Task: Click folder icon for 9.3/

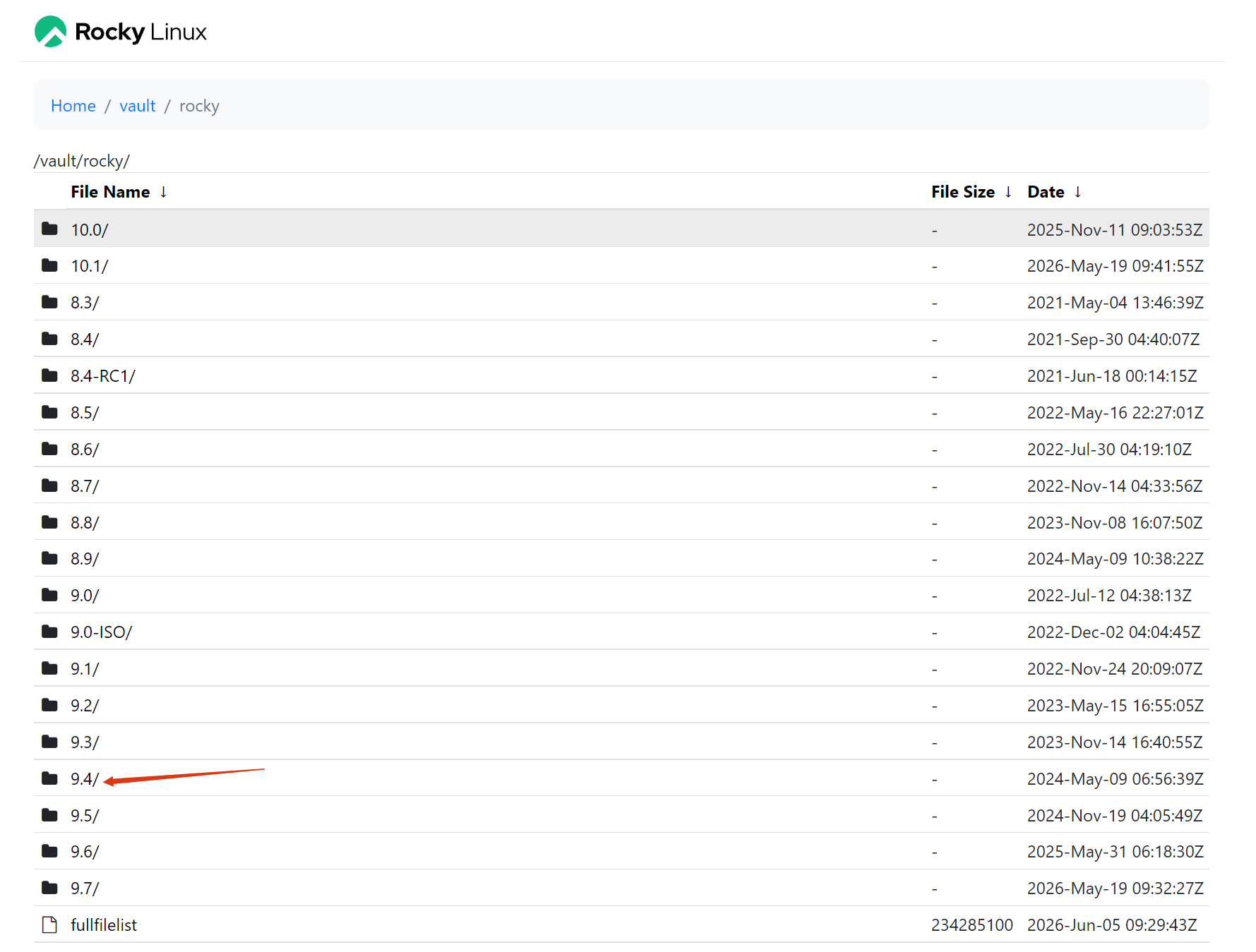Action: coord(49,742)
